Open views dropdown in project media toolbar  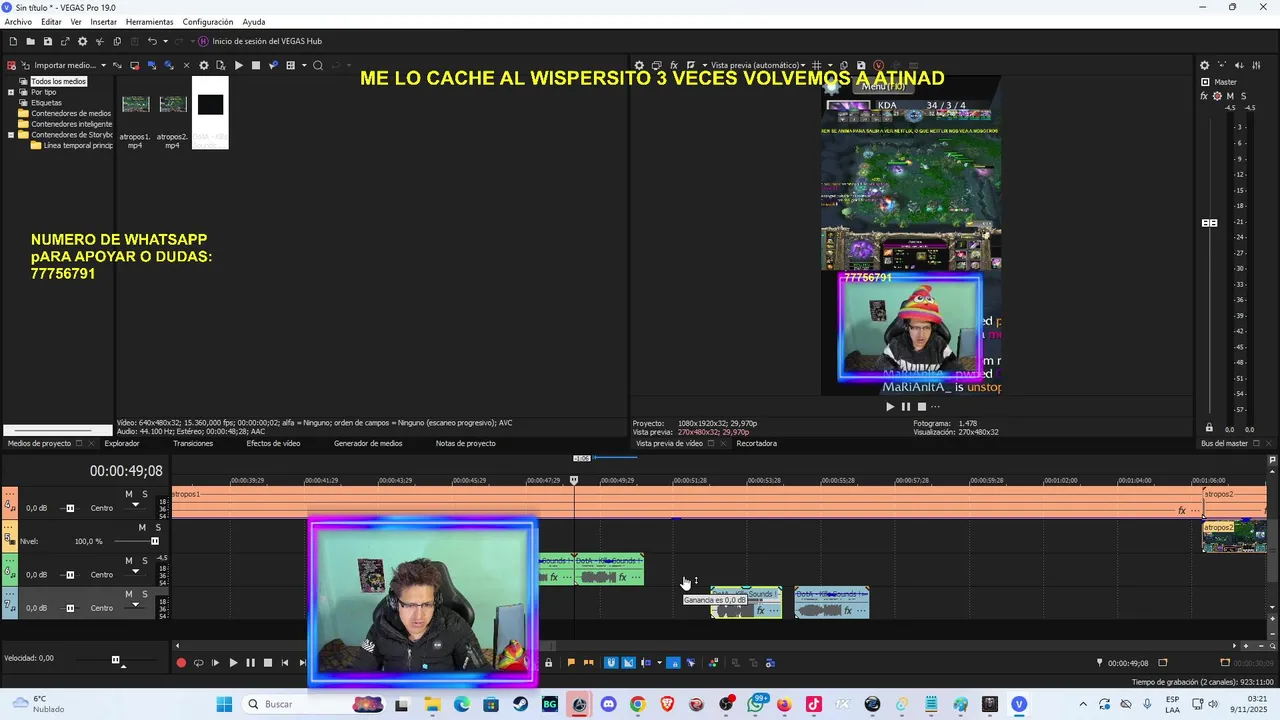click(x=303, y=65)
